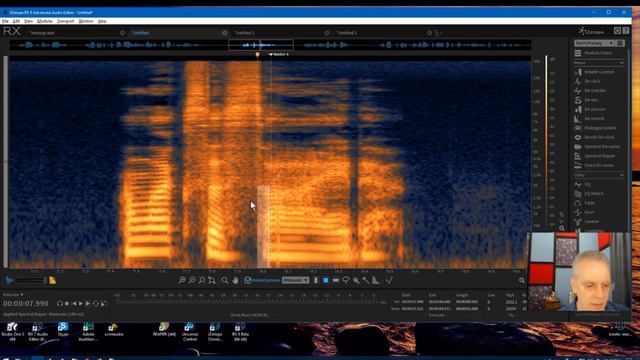Click the Play selection button

click(x=88, y=304)
